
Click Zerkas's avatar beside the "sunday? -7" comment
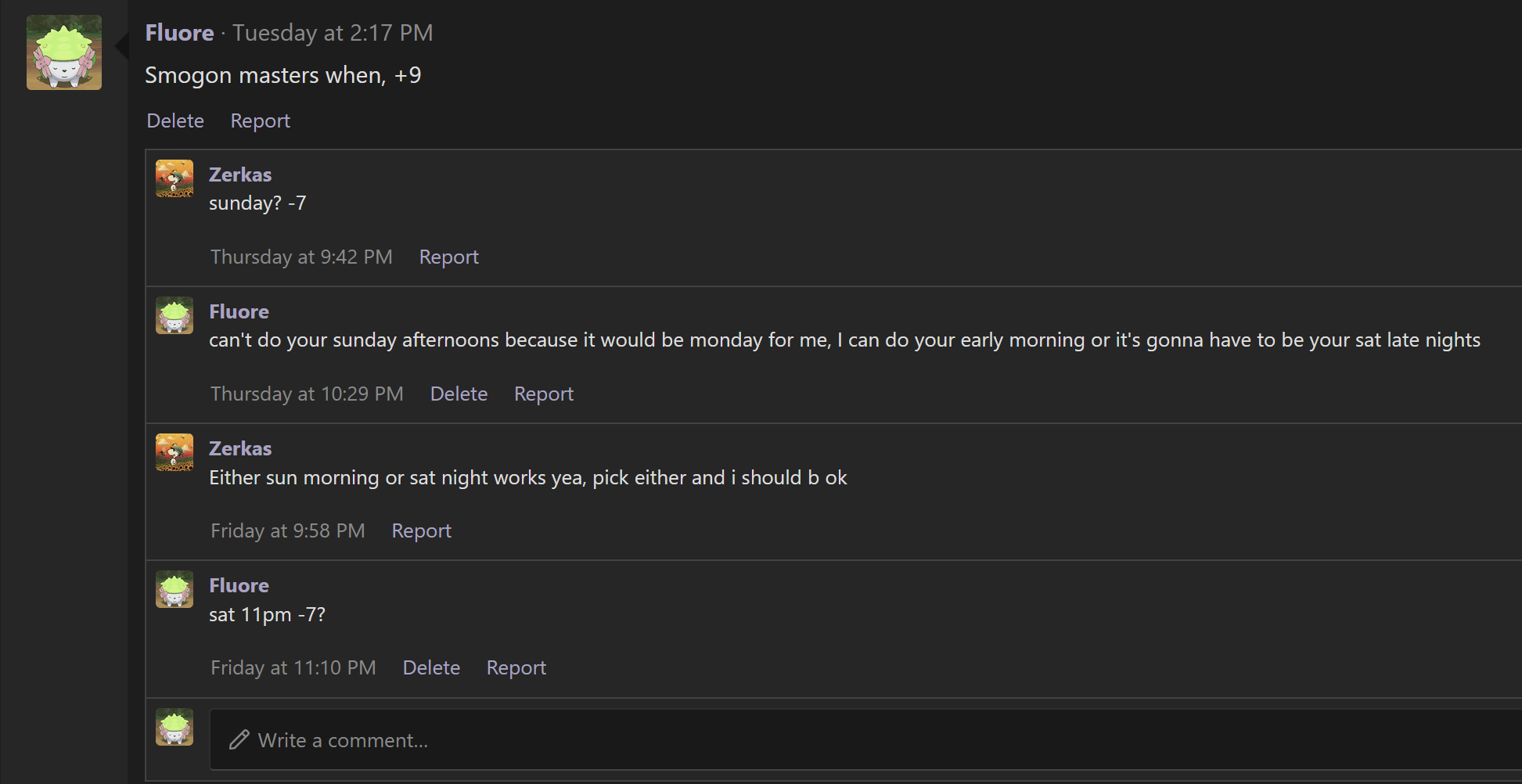175,178
